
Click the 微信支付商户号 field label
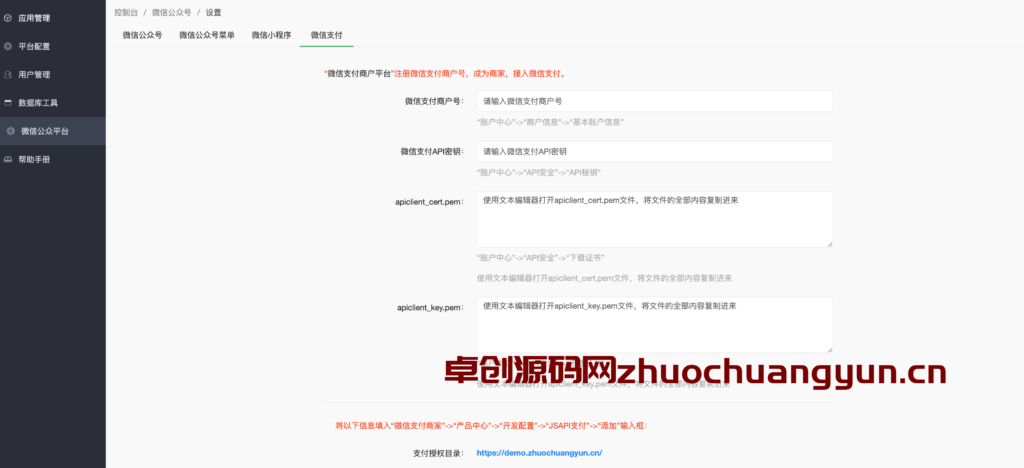(434, 101)
